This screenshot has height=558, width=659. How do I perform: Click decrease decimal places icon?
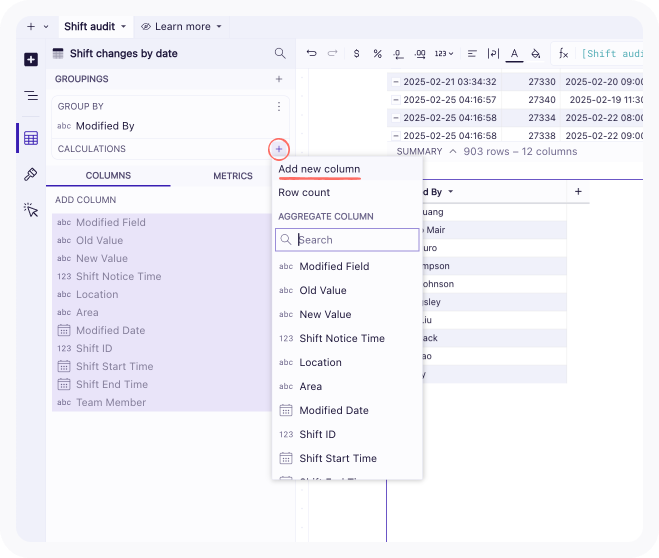pos(398,54)
